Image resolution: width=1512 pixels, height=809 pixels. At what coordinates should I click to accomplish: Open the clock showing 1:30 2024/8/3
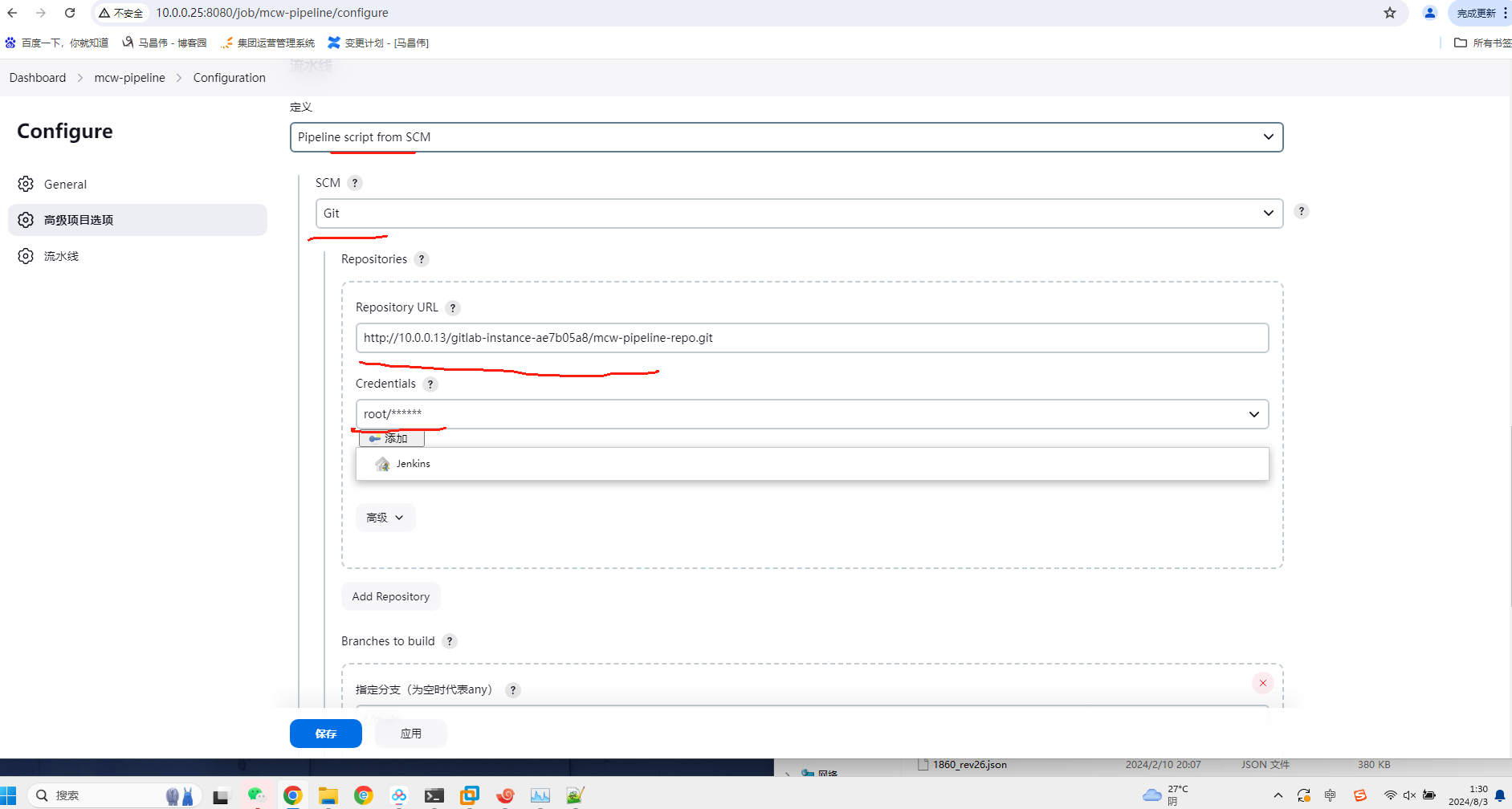coord(1468,795)
